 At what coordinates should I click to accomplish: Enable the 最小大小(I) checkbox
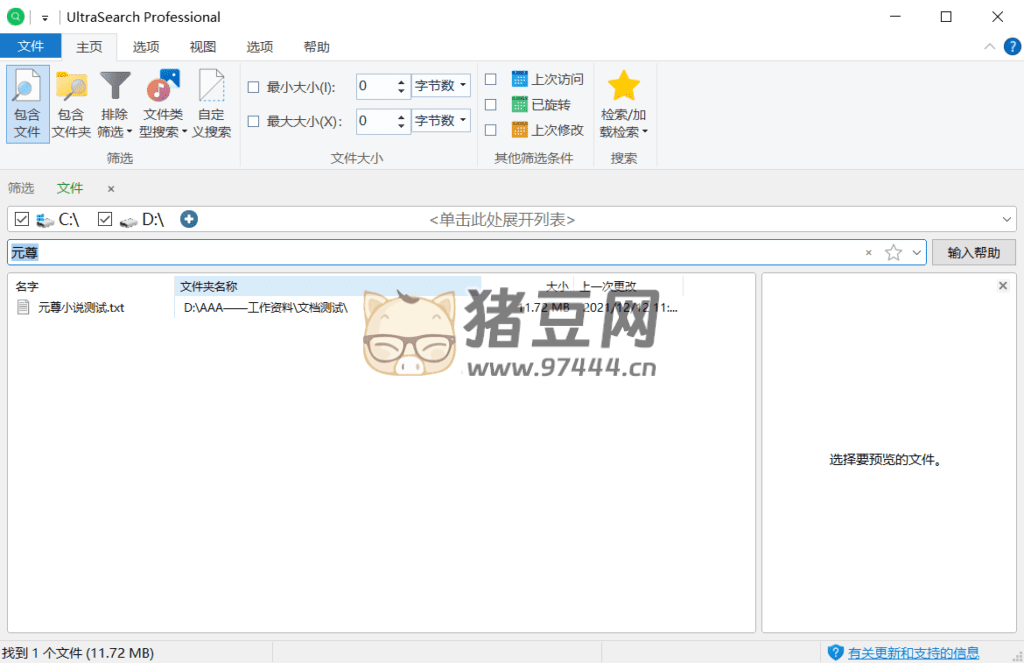253,87
